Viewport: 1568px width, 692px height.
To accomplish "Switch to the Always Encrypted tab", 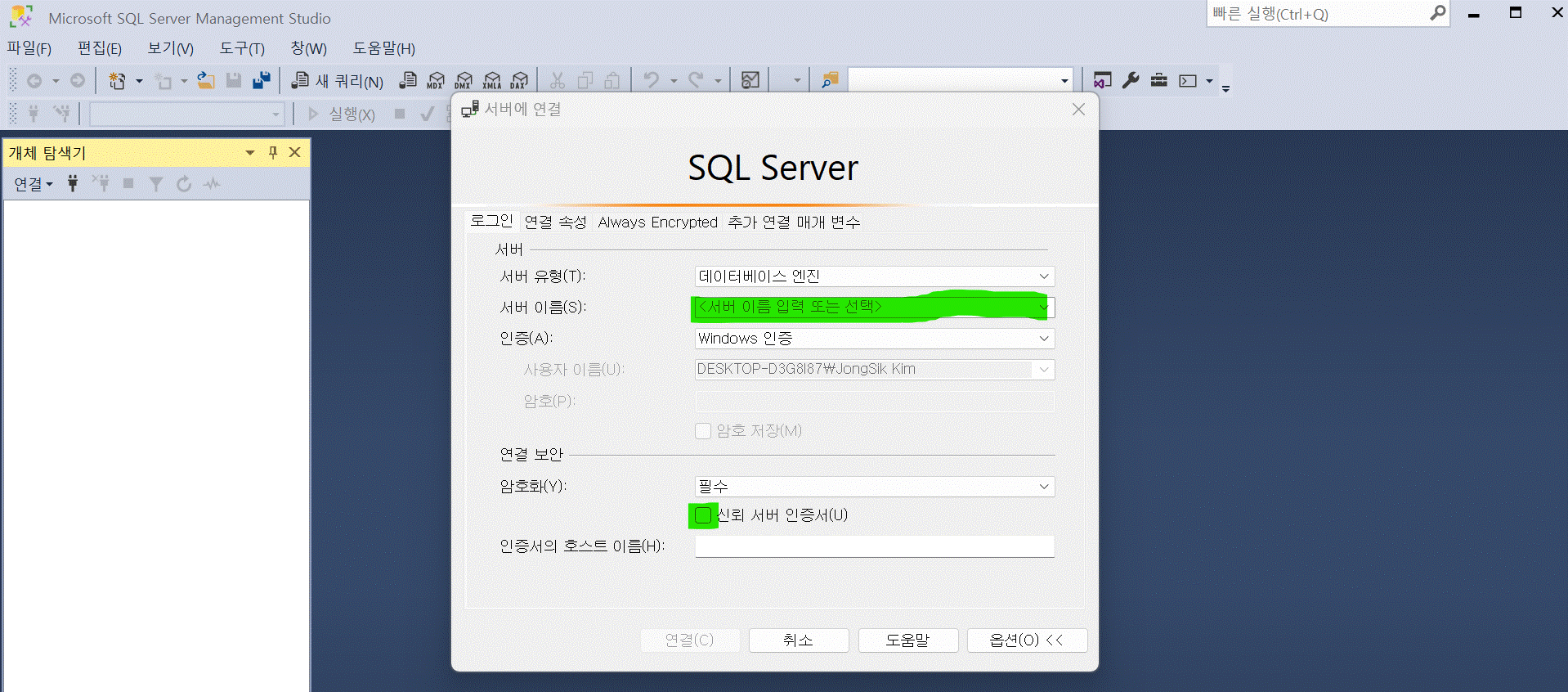I will click(658, 222).
